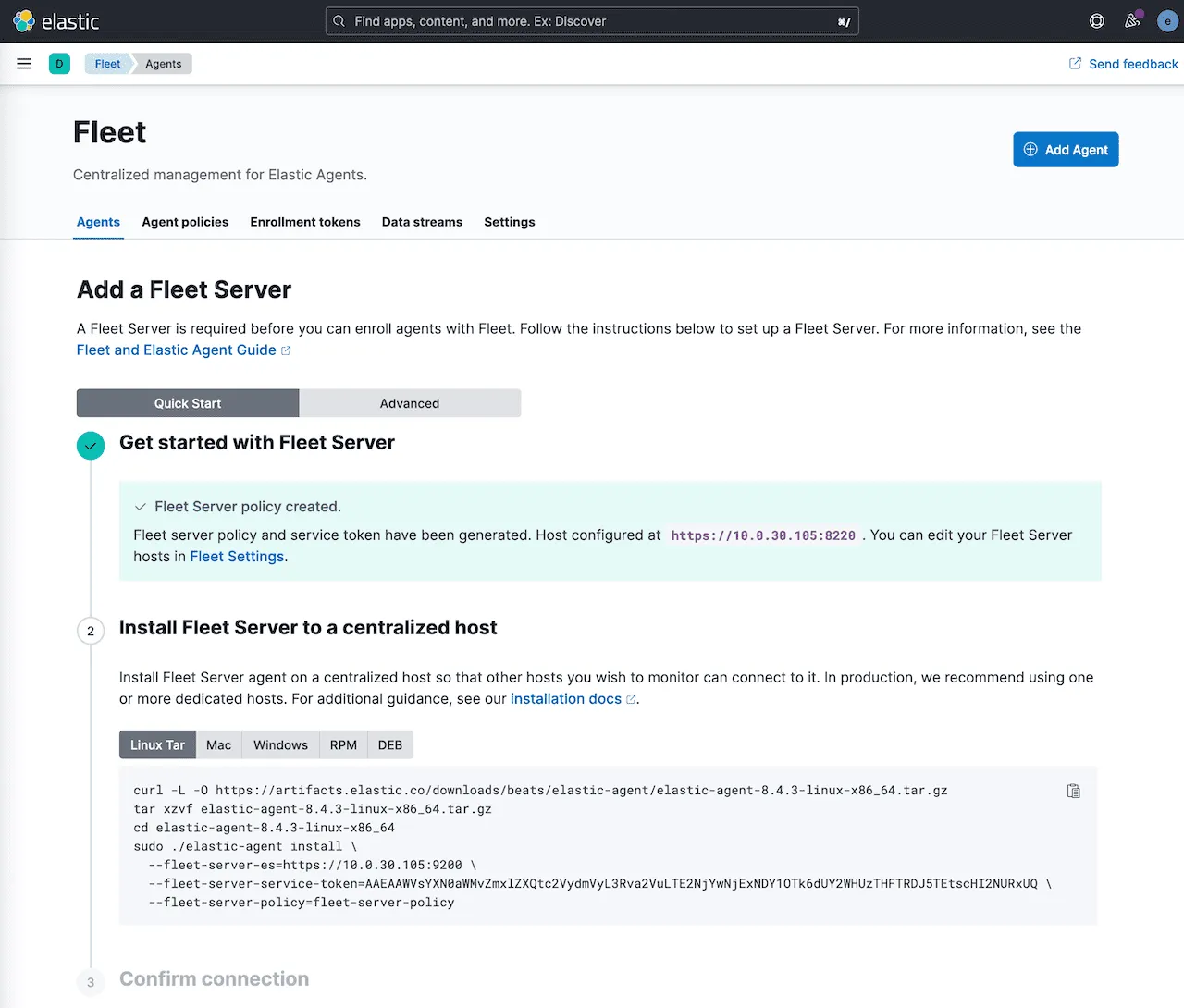The image size is (1184, 1008).
Task: Open the Fleet and Elastic Agent Guide
Action: [x=177, y=350]
